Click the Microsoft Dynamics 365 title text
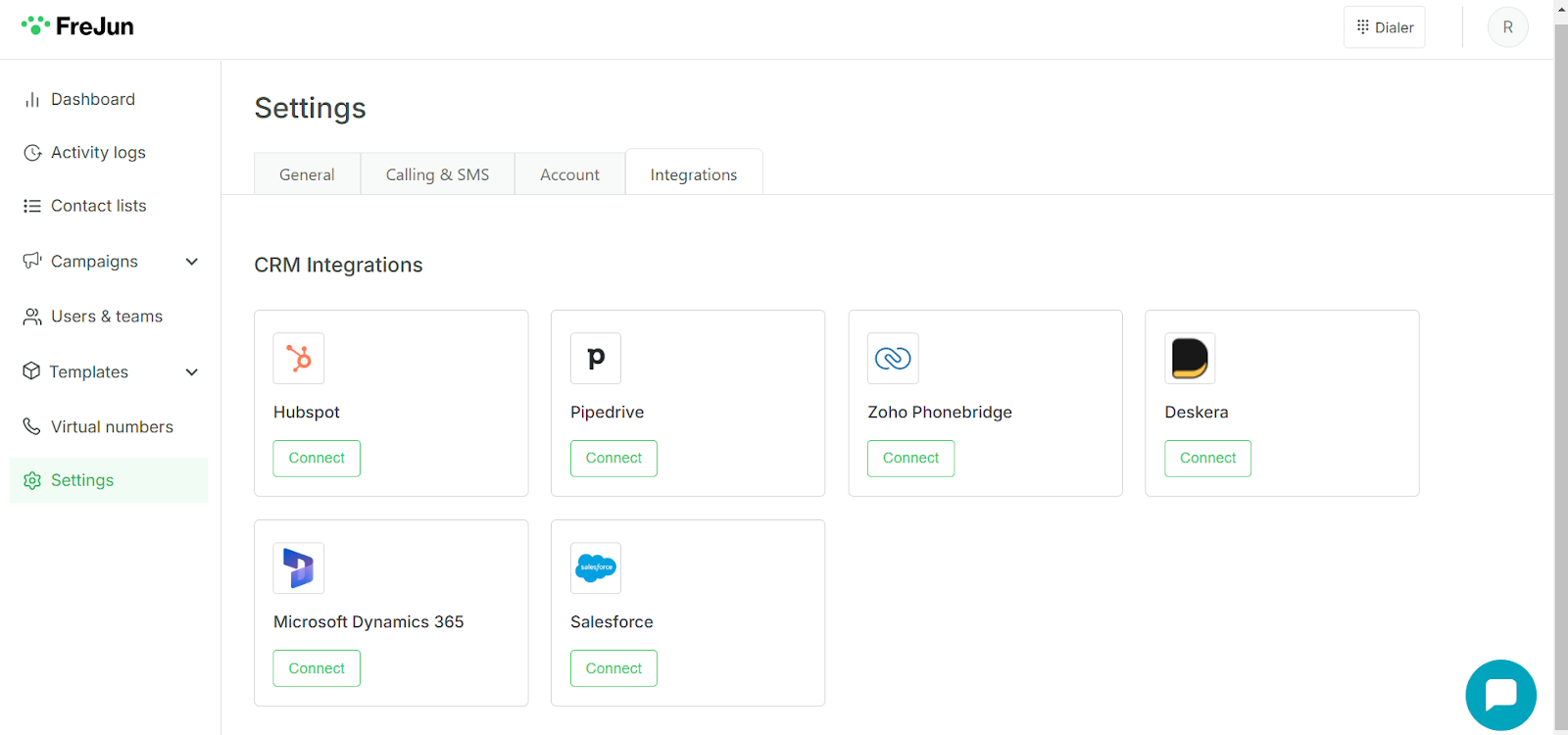This screenshot has width=1568, height=735. coord(368,622)
